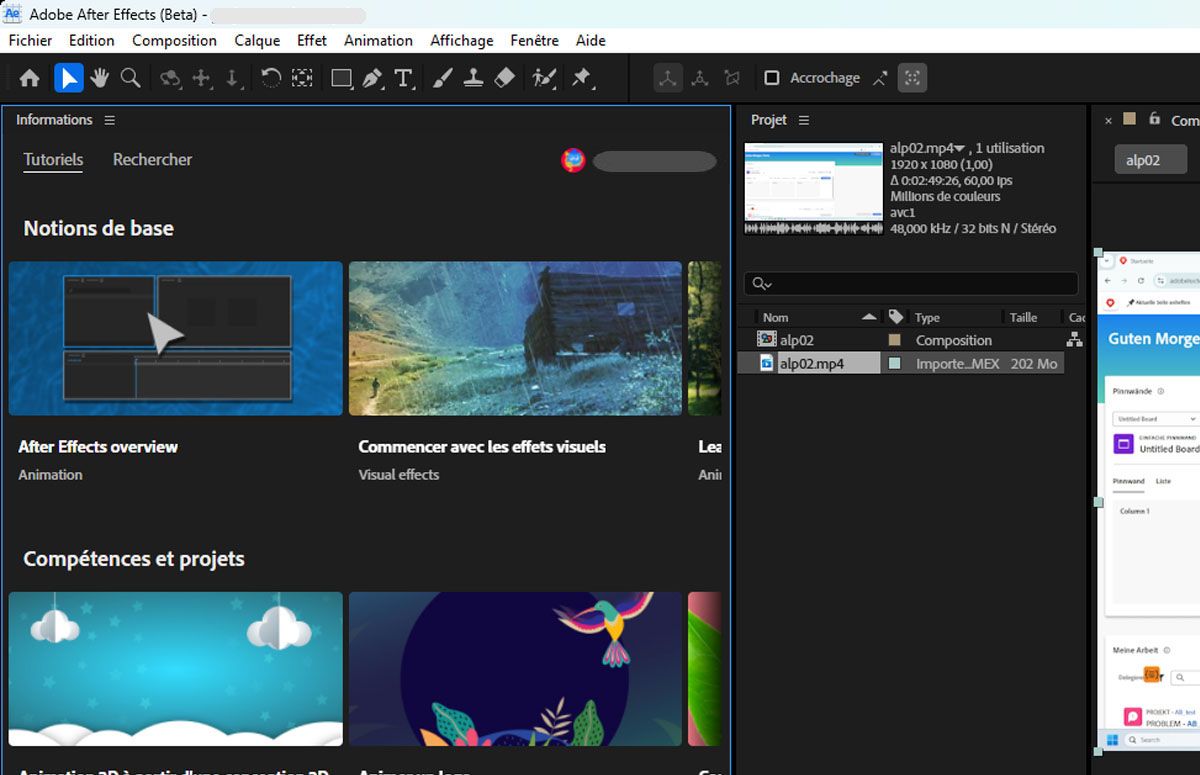The width and height of the screenshot is (1200, 775).
Task: Activate the Horizontal Type tool
Action: click(x=403, y=78)
